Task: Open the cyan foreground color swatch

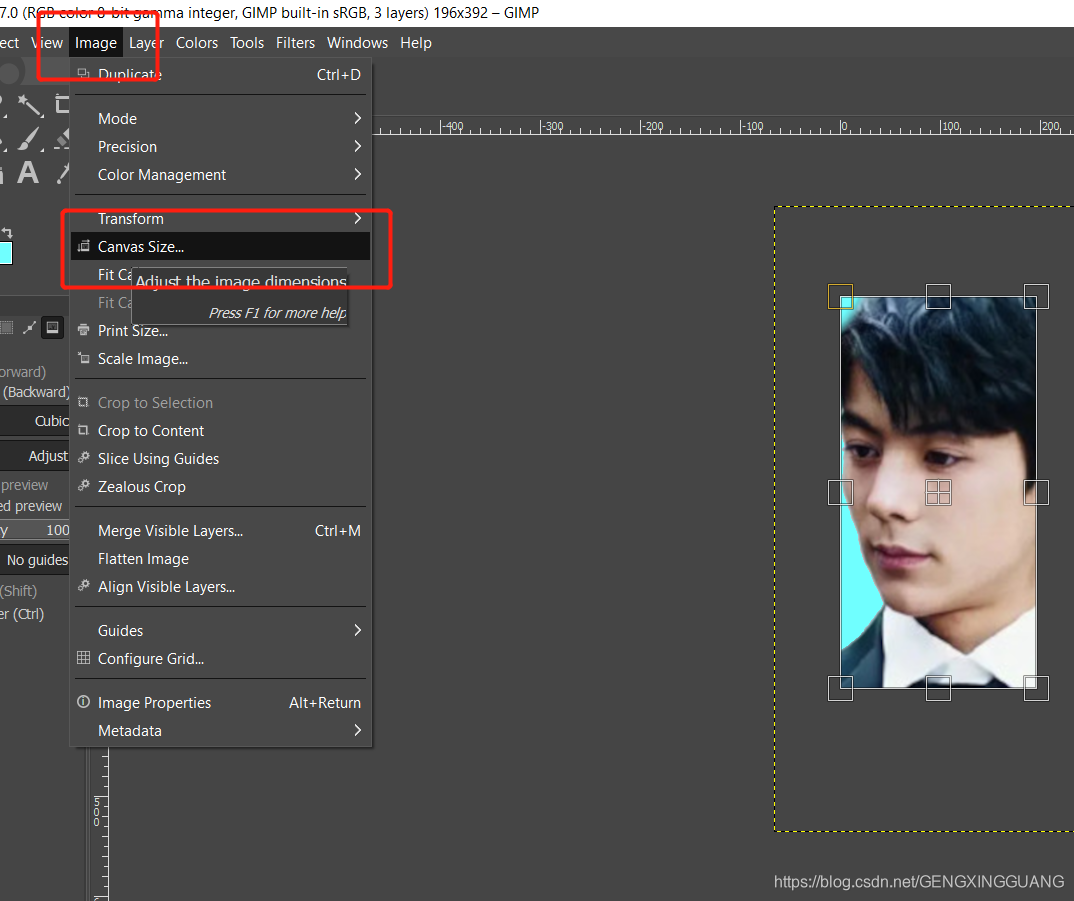Action: tap(5, 253)
